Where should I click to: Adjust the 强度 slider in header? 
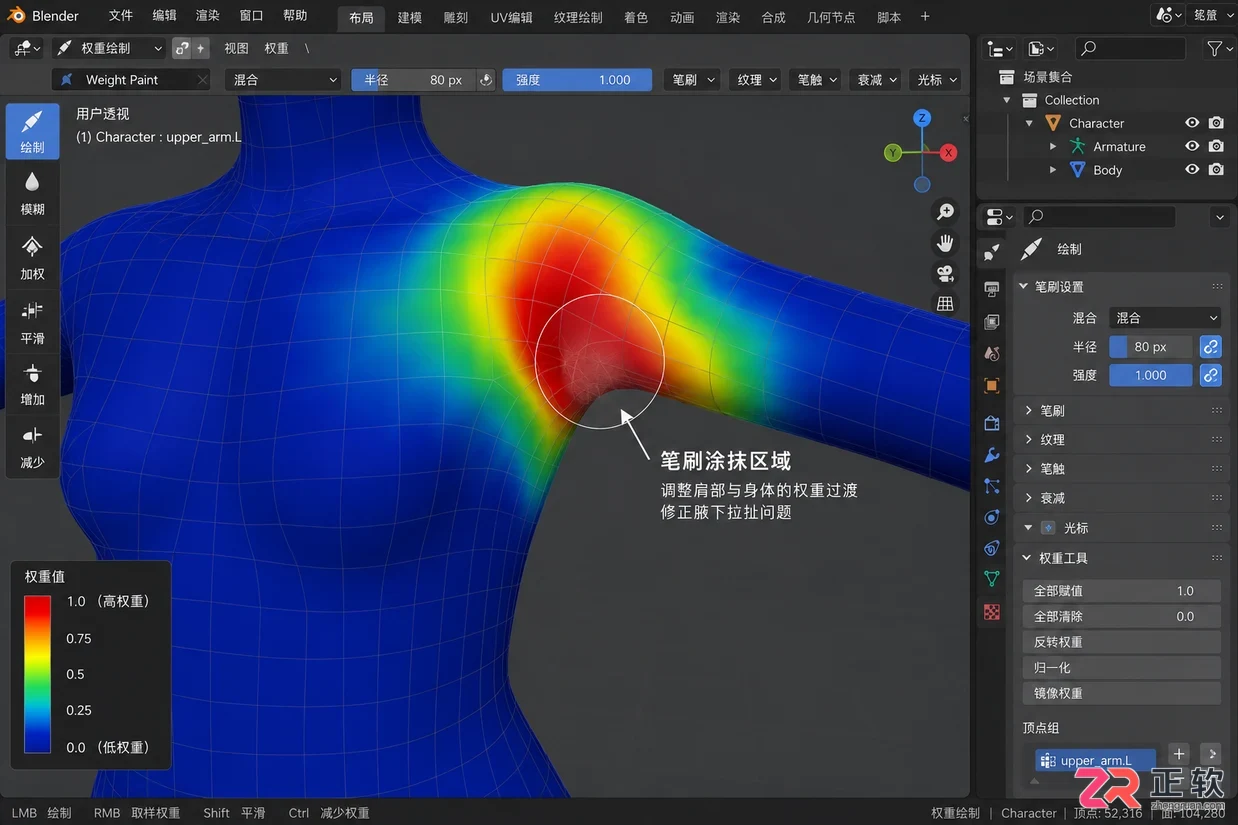coord(577,80)
